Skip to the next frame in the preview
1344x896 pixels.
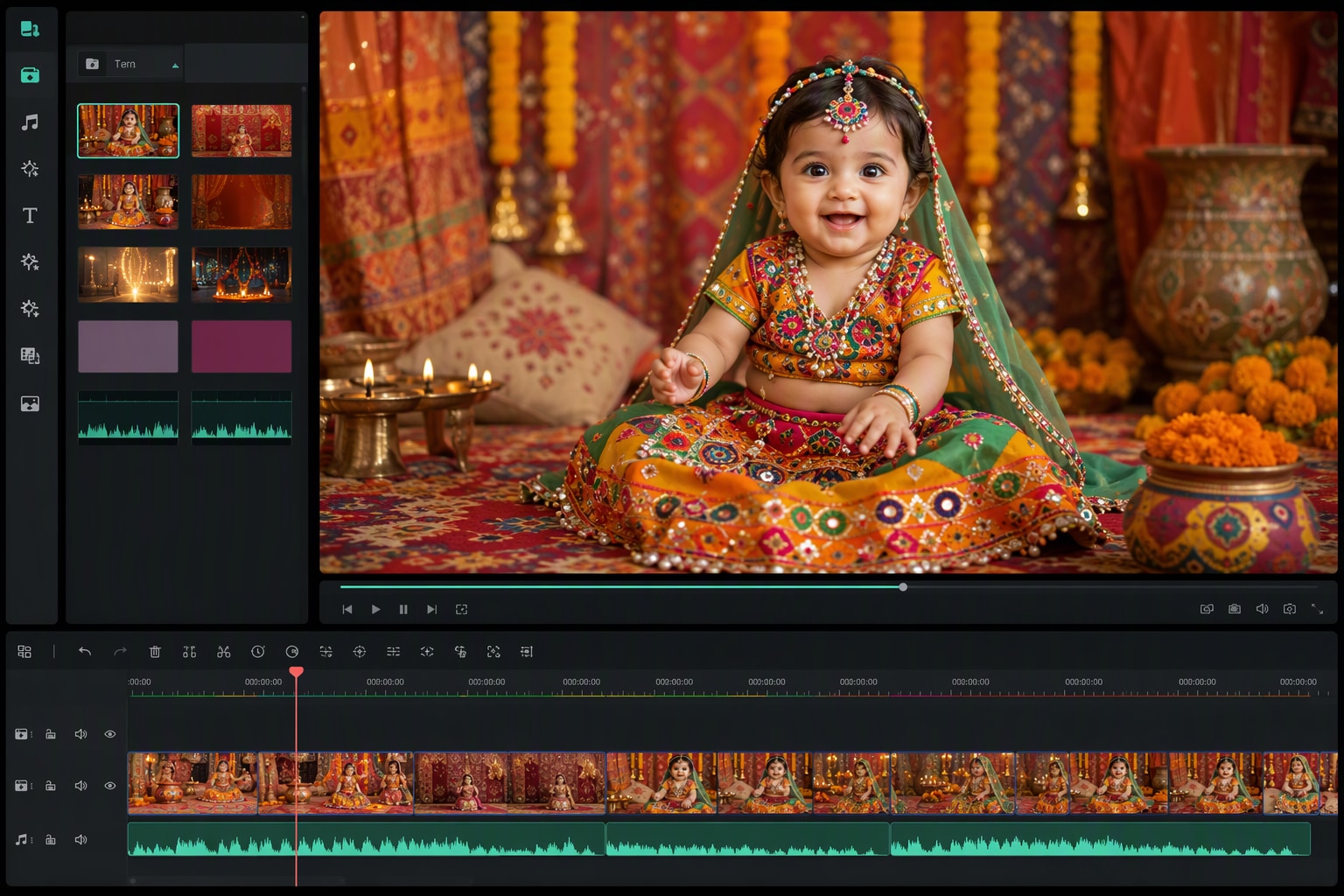431,609
